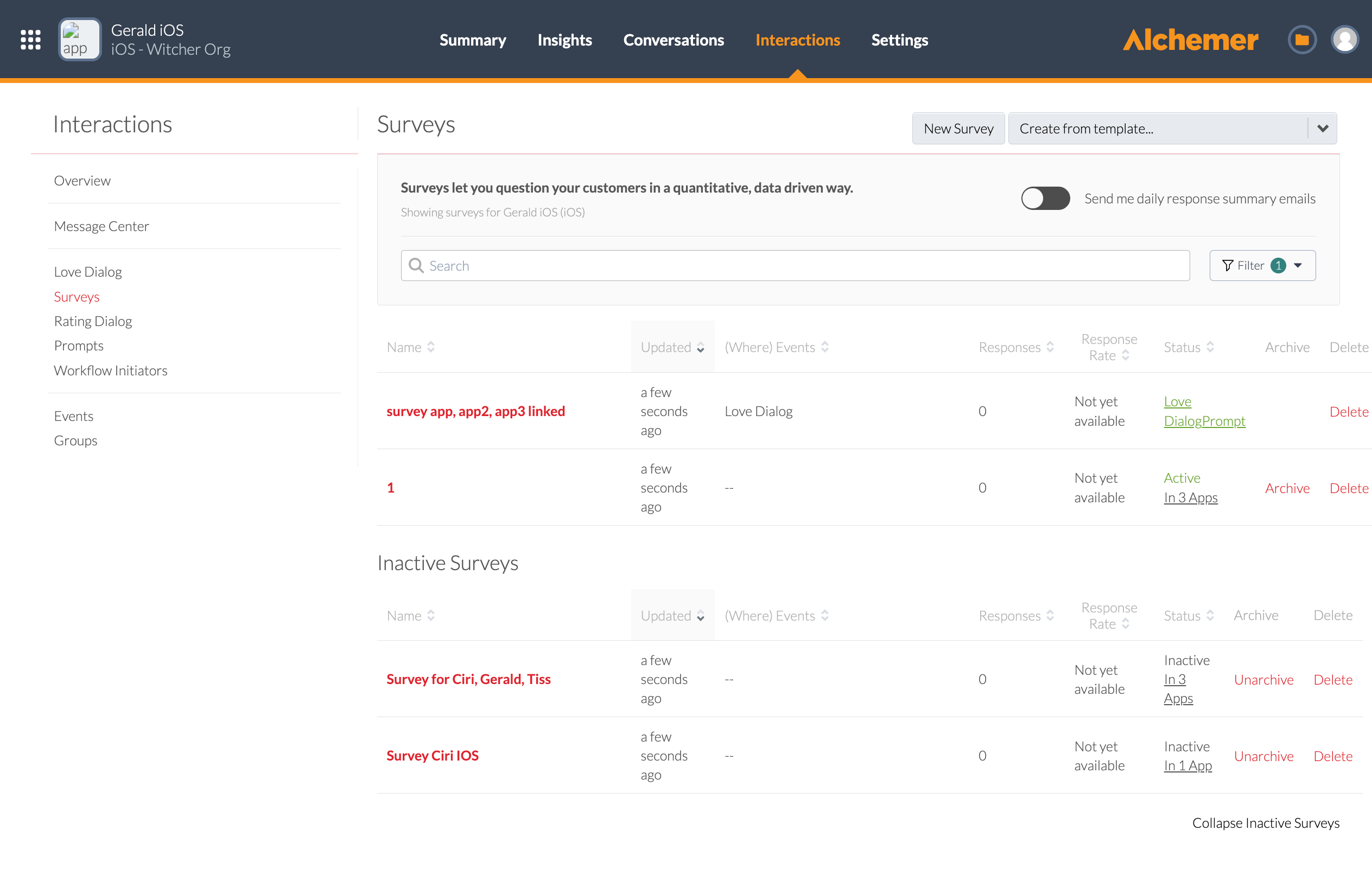The height and width of the screenshot is (894, 1372).
Task: Open the Filter dropdown
Action: pos(1262,266)
